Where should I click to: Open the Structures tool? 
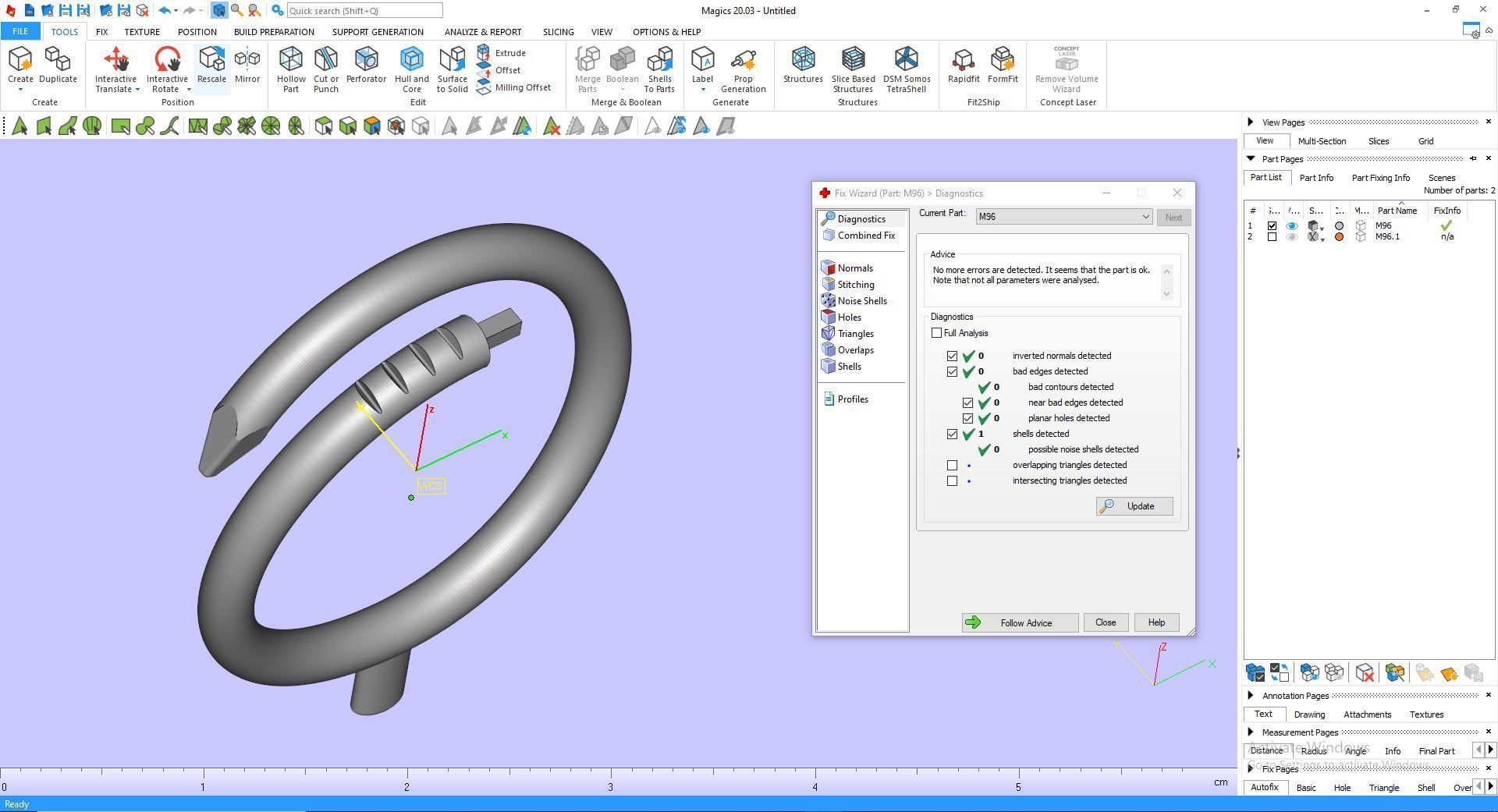pos(803,65)
